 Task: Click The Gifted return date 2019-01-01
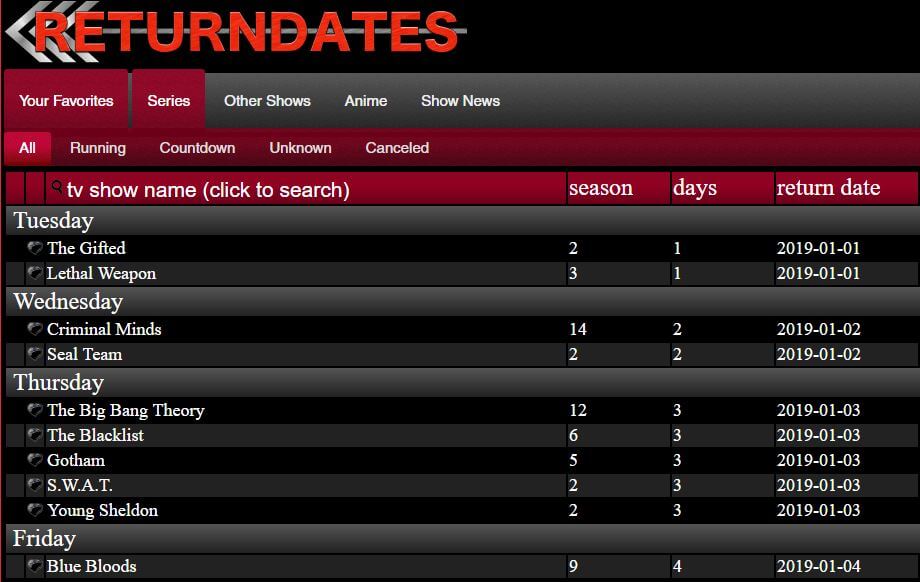[818, 248]
